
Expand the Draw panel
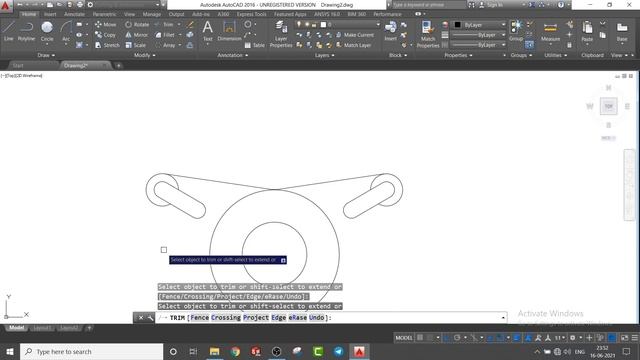click(46, 55)
